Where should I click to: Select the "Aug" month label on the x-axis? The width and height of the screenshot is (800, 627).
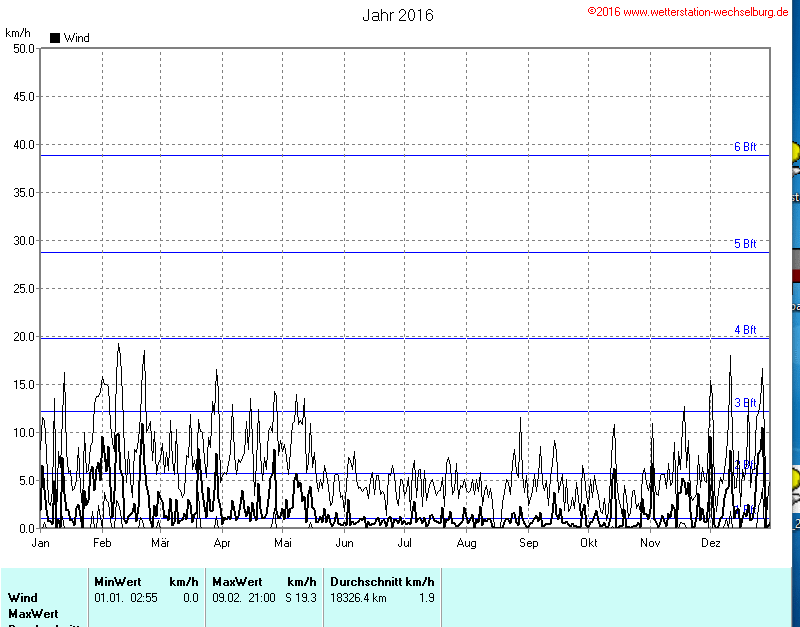tap(466, 543)
